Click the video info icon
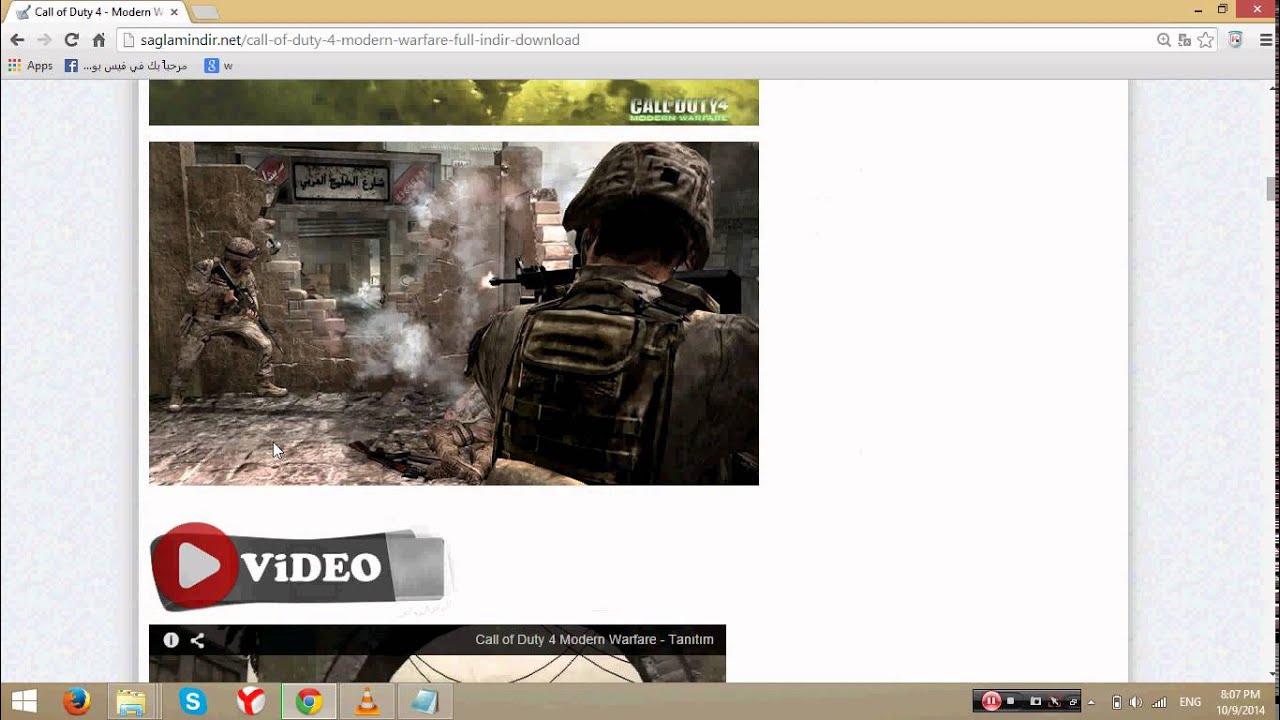The height and width of the screenshot is (720, 1280). (x=171, y=640)
